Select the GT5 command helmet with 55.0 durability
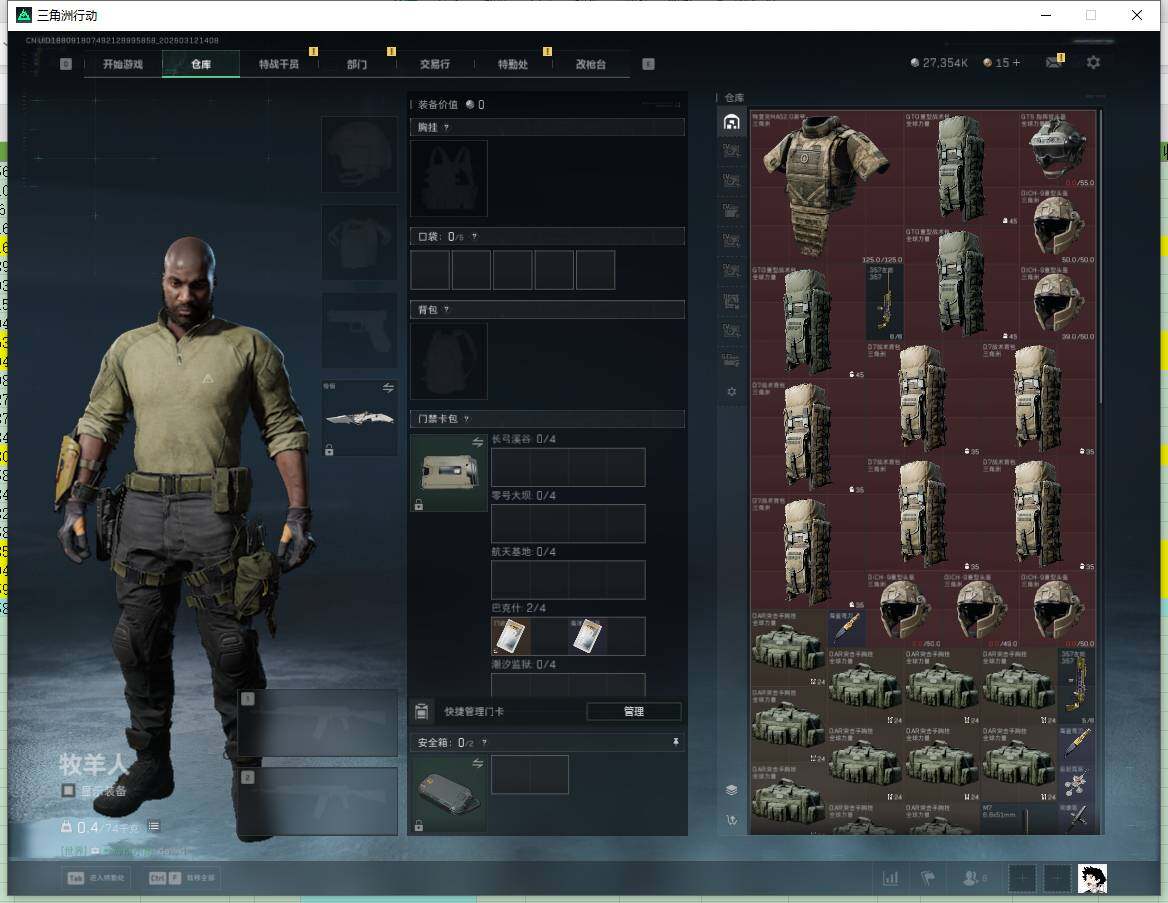Viewport: 1168px width, 903px height. [x=1057, y=149]
